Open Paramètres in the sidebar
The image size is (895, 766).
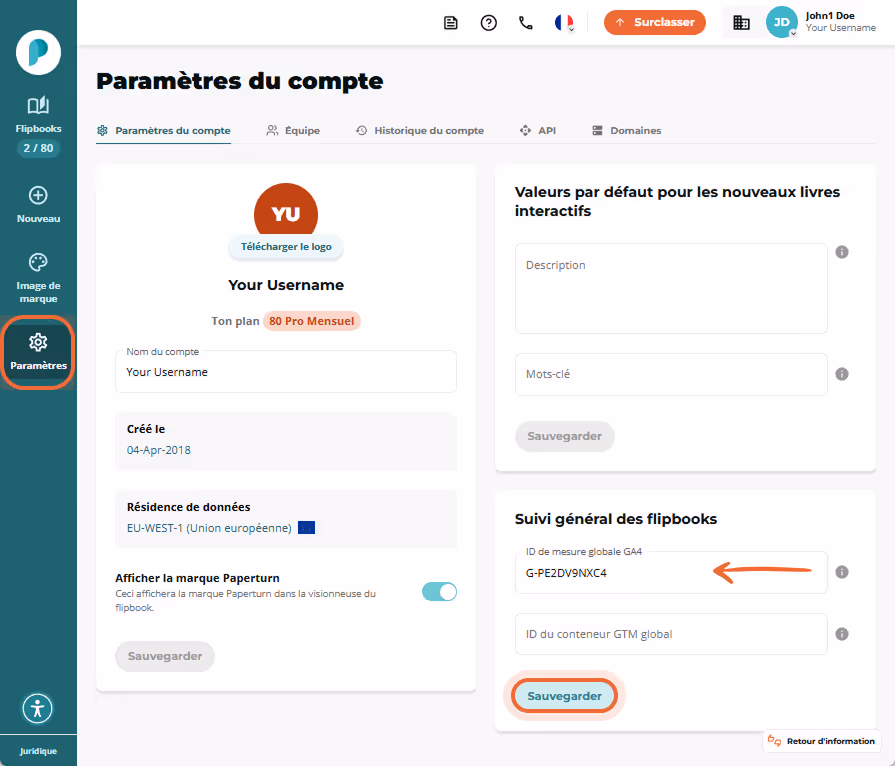(x=38, y=352)
